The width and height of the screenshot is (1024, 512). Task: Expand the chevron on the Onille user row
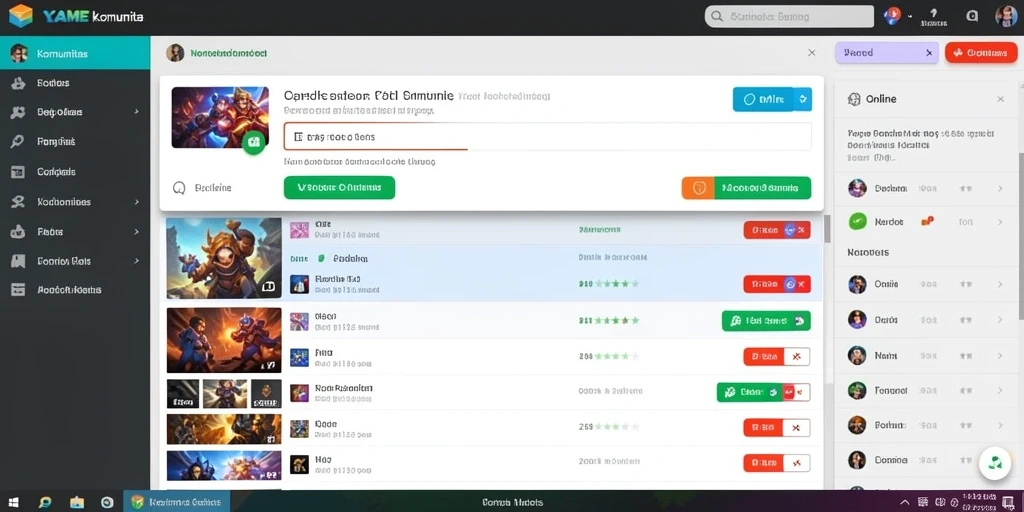pos(1000,284)
